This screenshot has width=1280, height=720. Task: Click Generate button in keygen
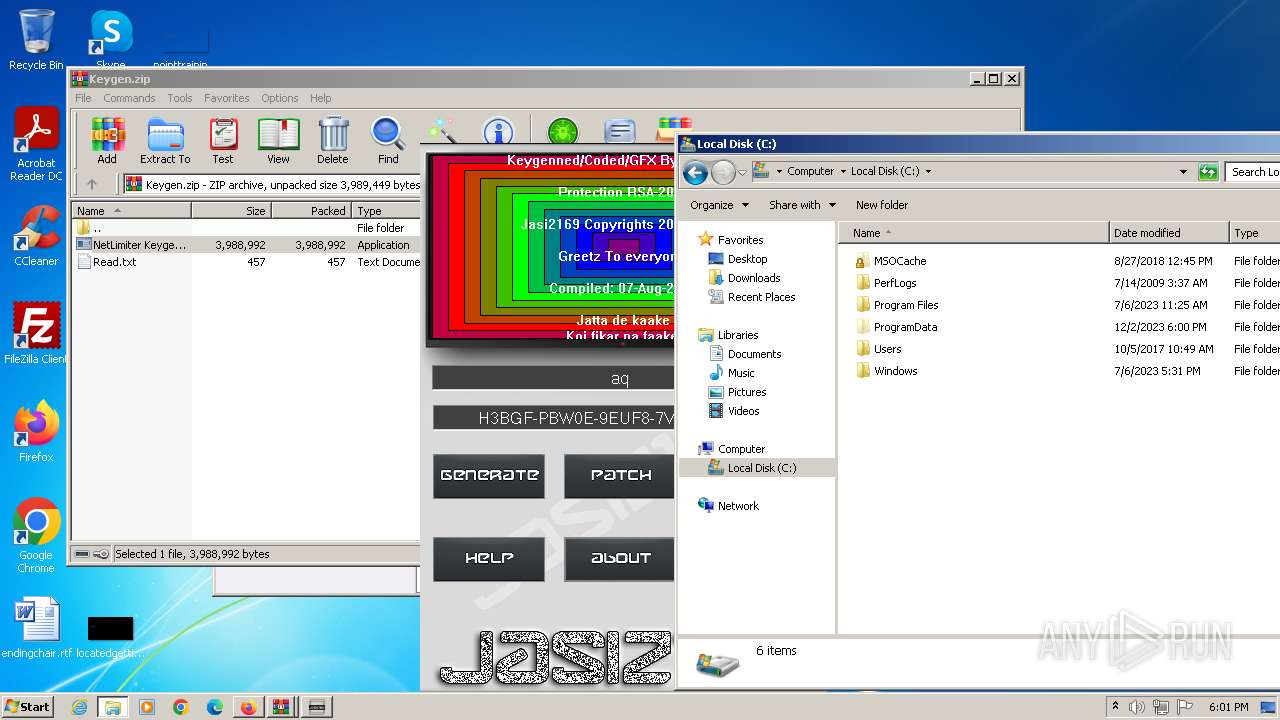pos(489,476)
